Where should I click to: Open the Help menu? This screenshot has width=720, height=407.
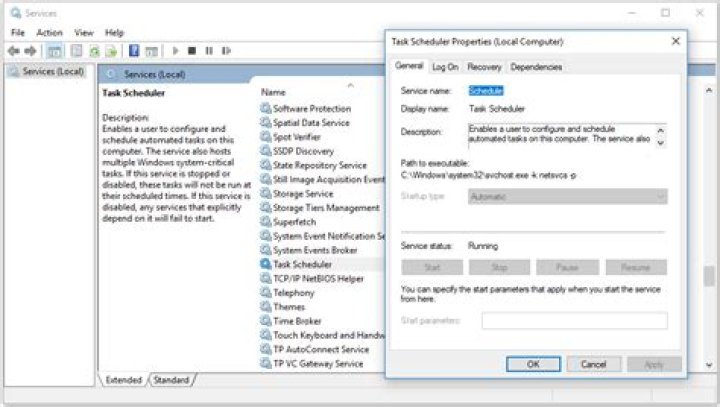114,33
